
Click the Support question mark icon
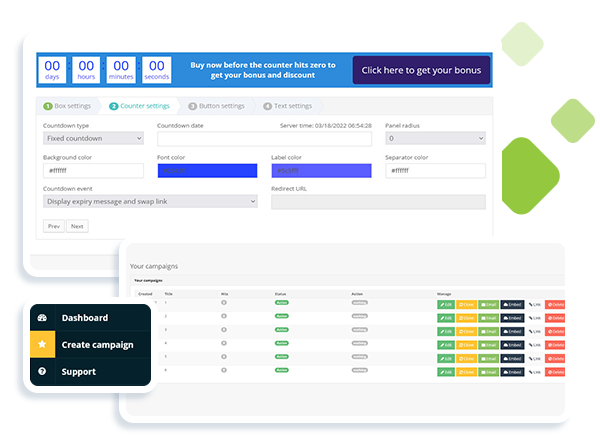[42, 372]
